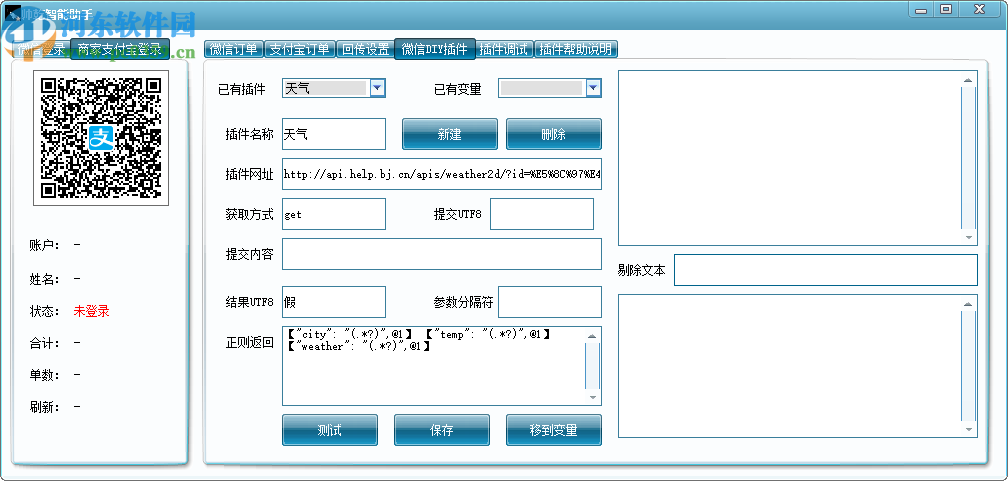This screenshot has width=1008, height=481.
Task: Focus the 插件名称 input field
Action: point(334,134)
